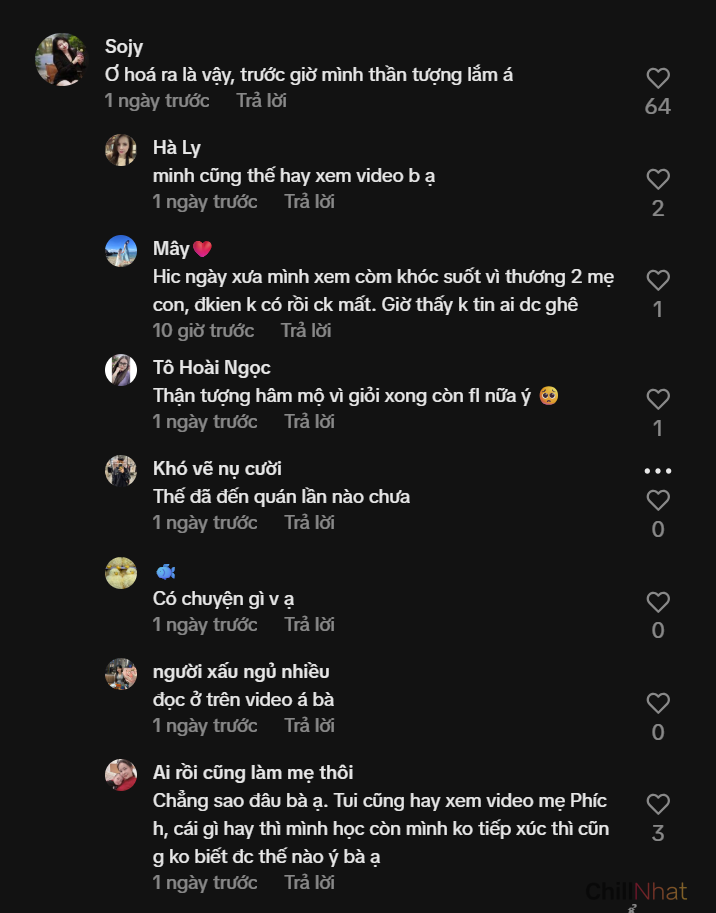Open Hà Ly's avatar
The height and width of the screenshot is (913, 716).
click(x=121, y=150)
